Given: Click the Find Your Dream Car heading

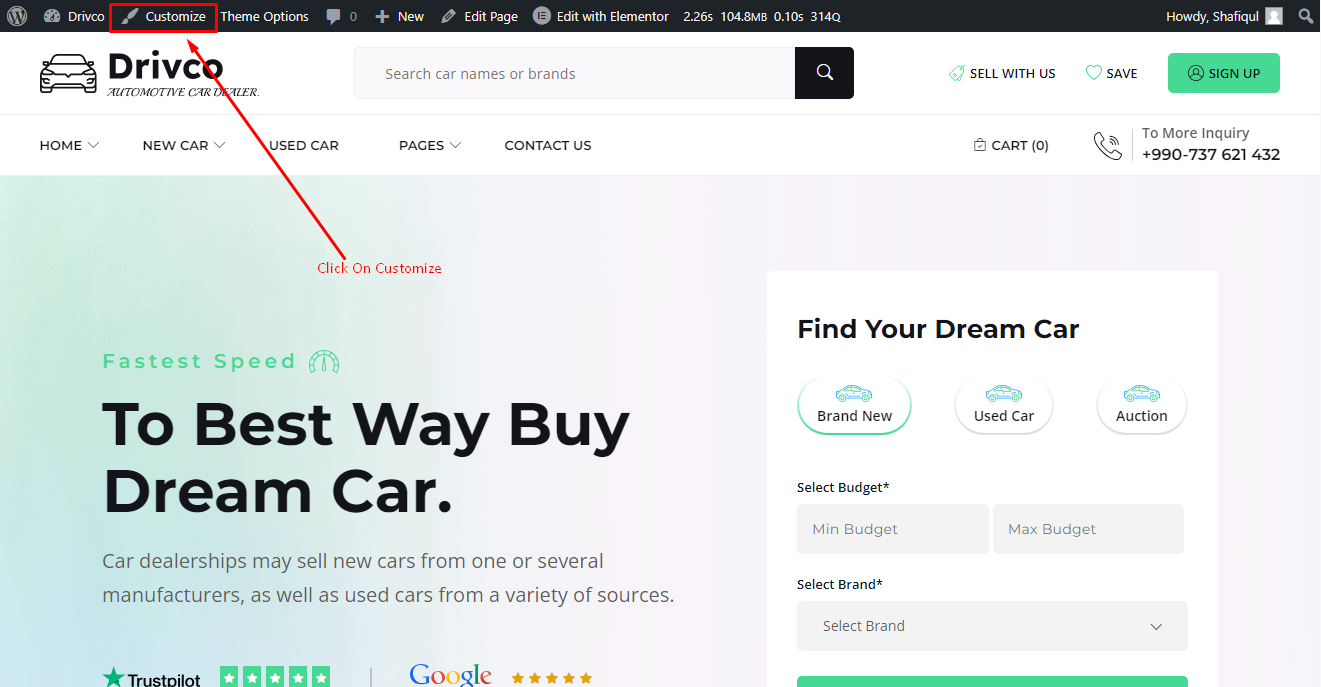Looking at the screenshot, I should point(938,329).
